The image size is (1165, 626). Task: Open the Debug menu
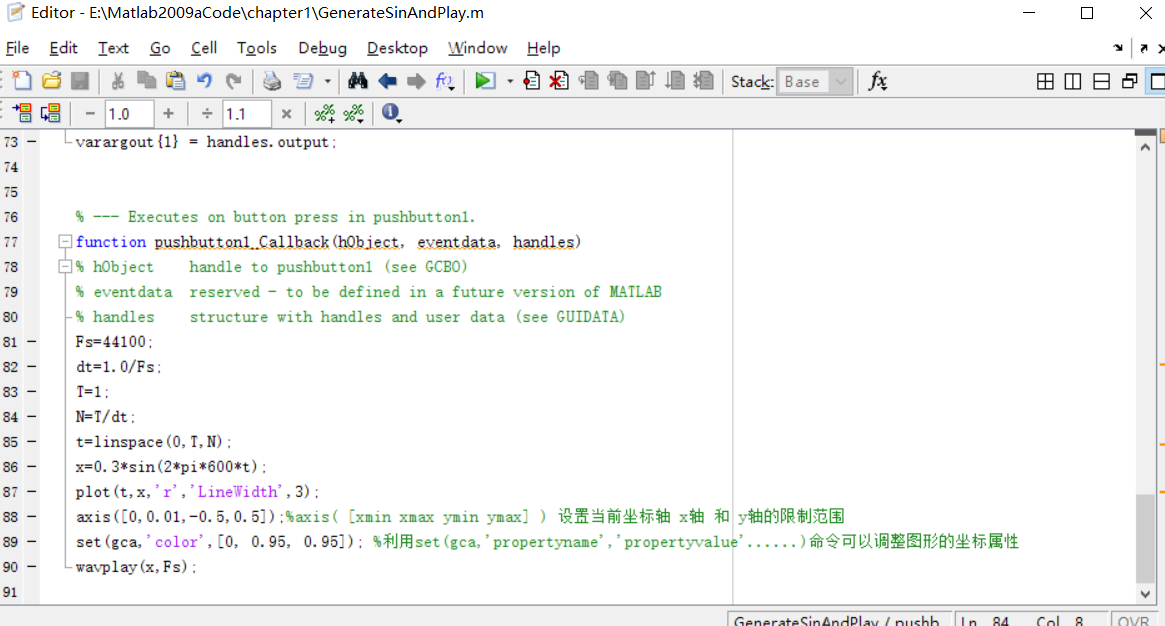tap(321, 48)
